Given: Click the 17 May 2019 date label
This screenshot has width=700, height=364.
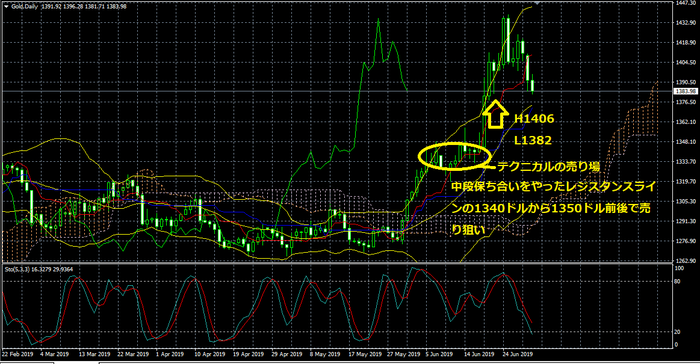Looking at the screenshot, I should coord(365,354).
